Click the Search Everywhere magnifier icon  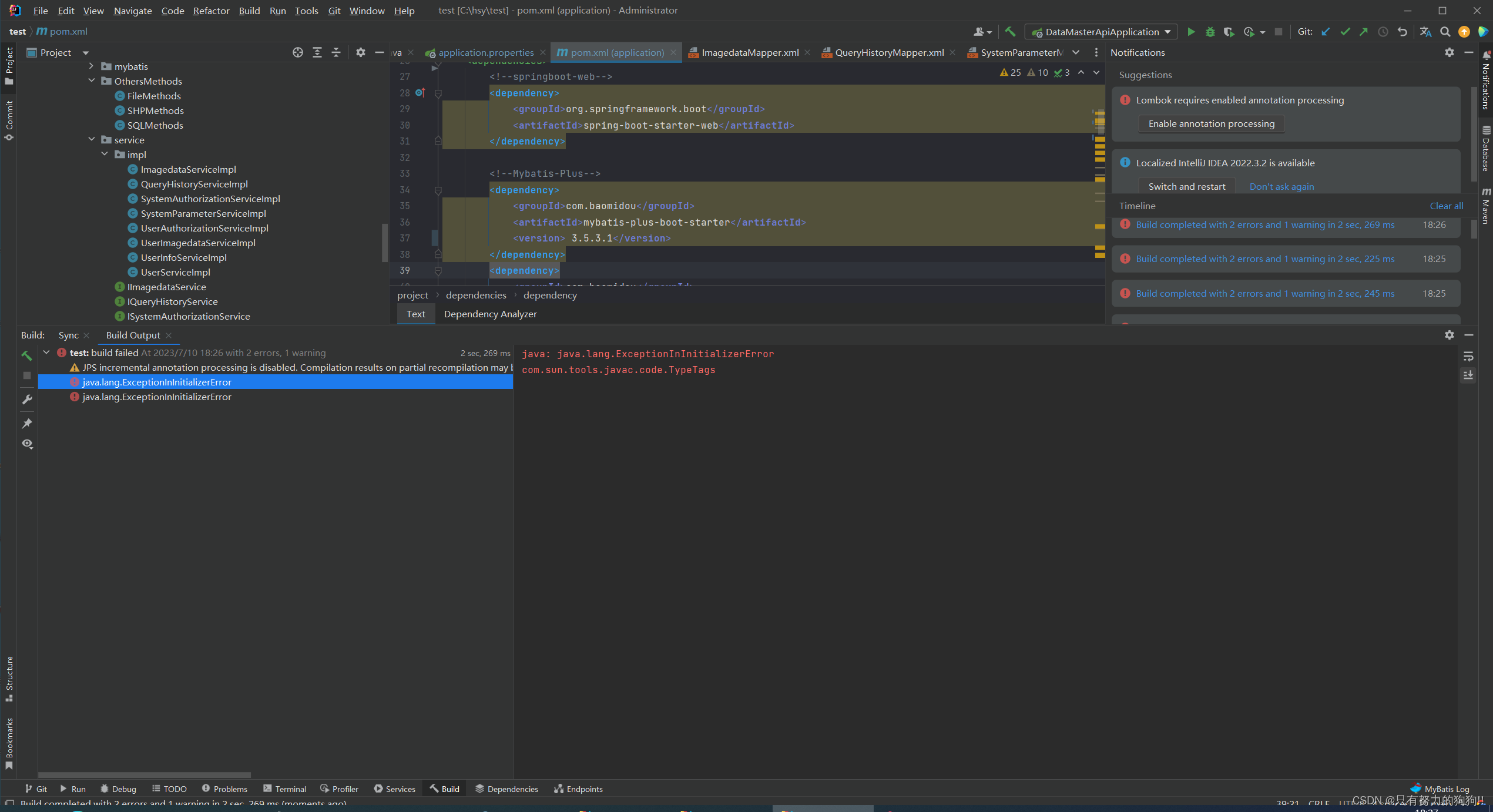coord(1445,32)
